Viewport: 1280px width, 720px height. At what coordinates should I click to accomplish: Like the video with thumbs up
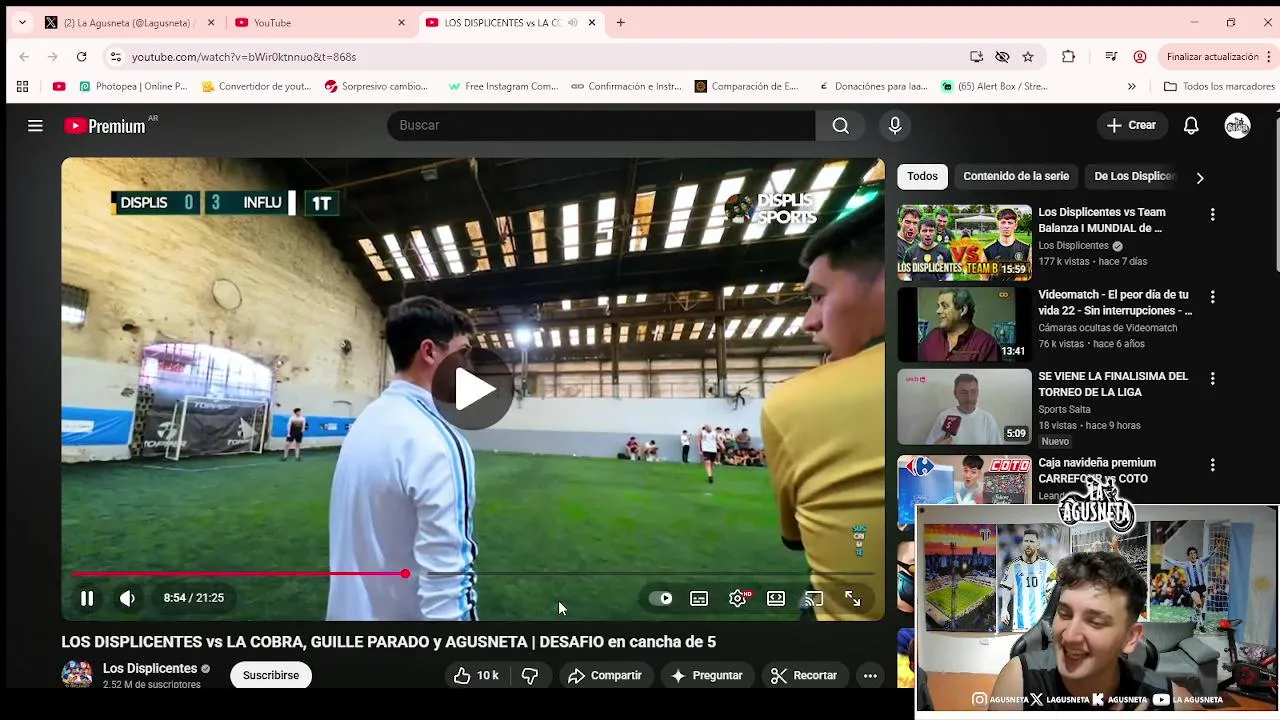(x=476, y=676)
